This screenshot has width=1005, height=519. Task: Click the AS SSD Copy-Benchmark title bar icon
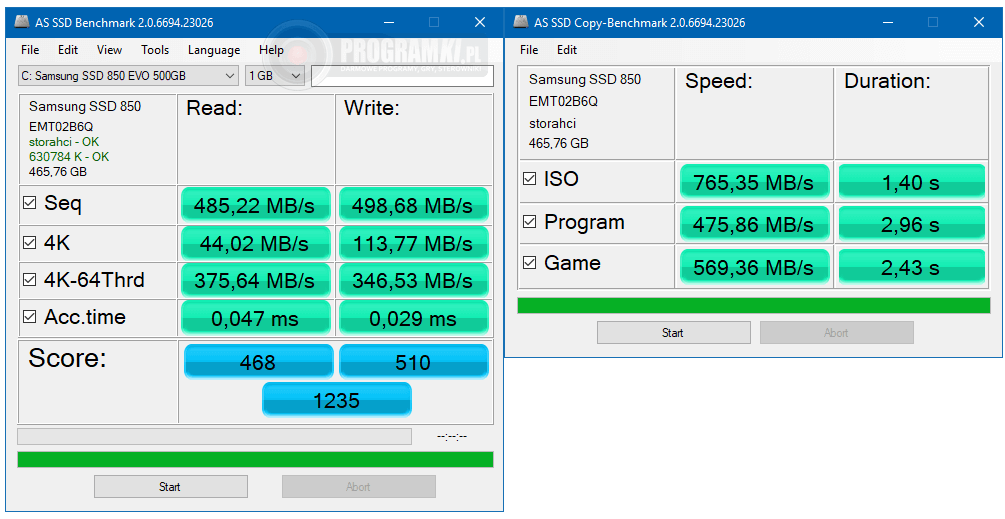(x=520, y=22)
